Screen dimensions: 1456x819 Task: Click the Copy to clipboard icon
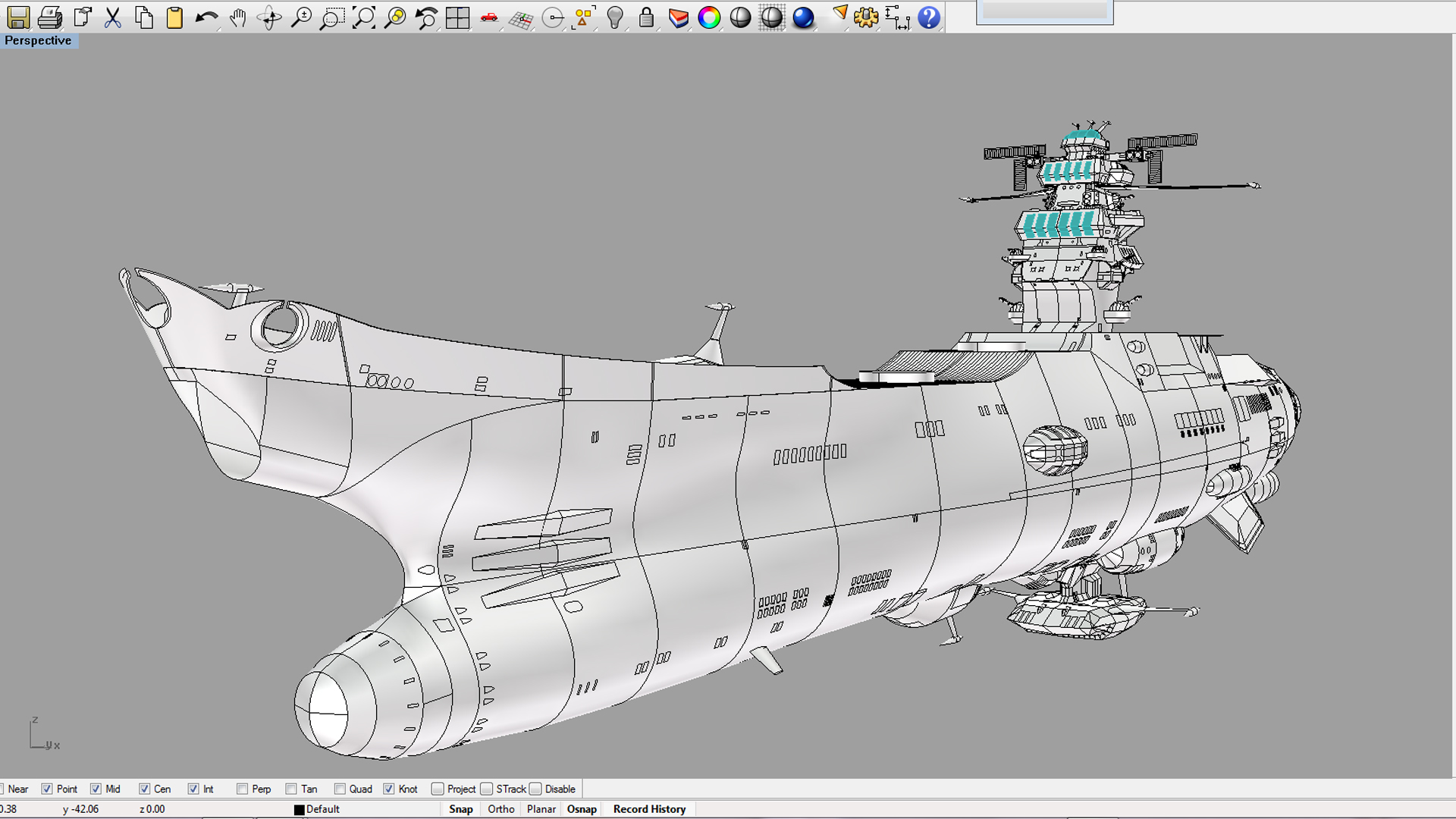(x=144, y=17)
